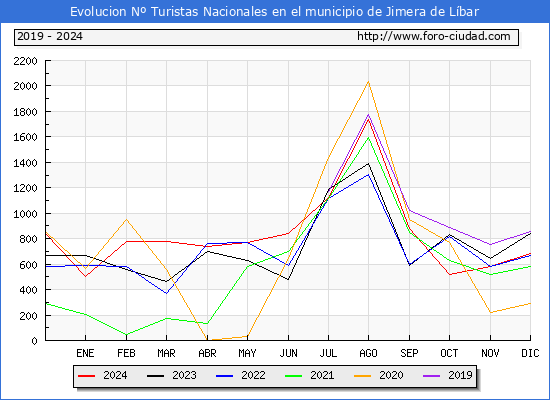Click the chart title about Jimera de Líbar

[x=274, y=12]
